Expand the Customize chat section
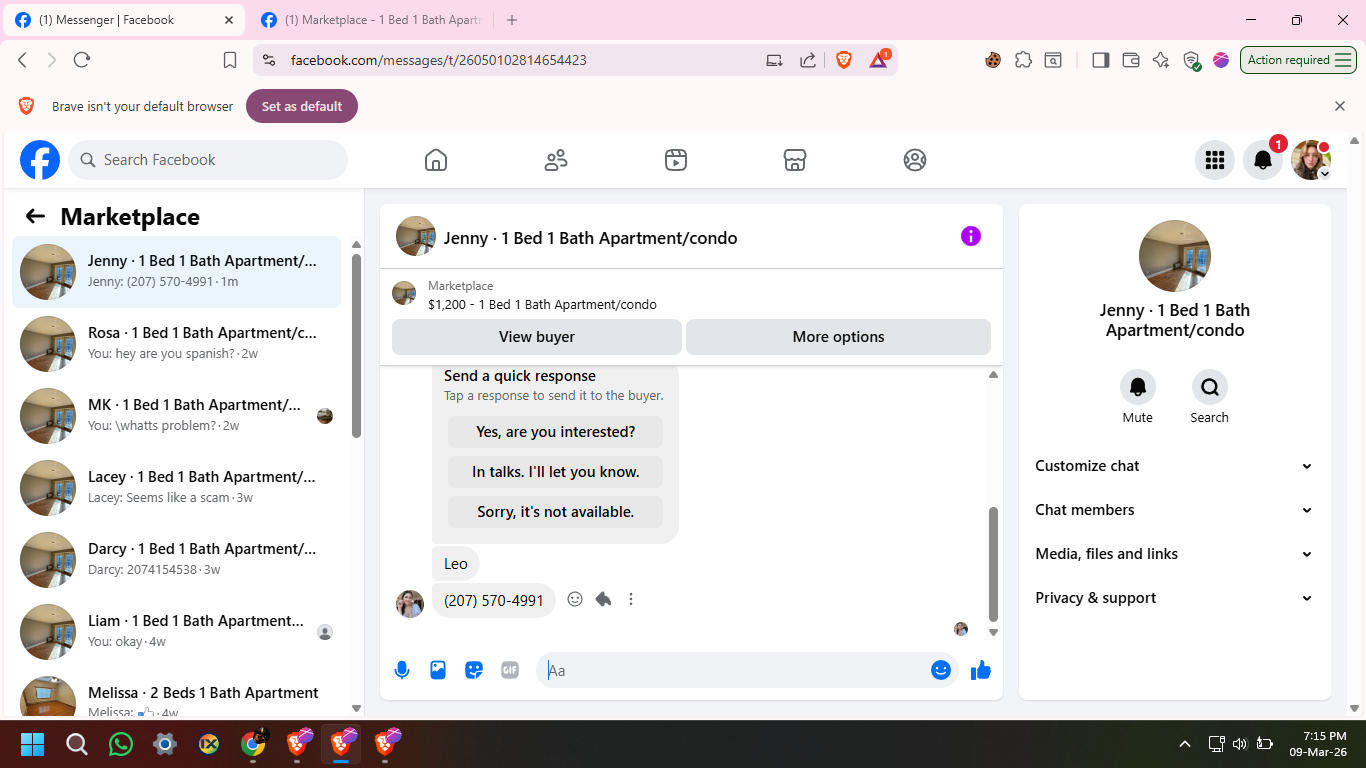The image size is (1366, 768). tap(1175, 466)
